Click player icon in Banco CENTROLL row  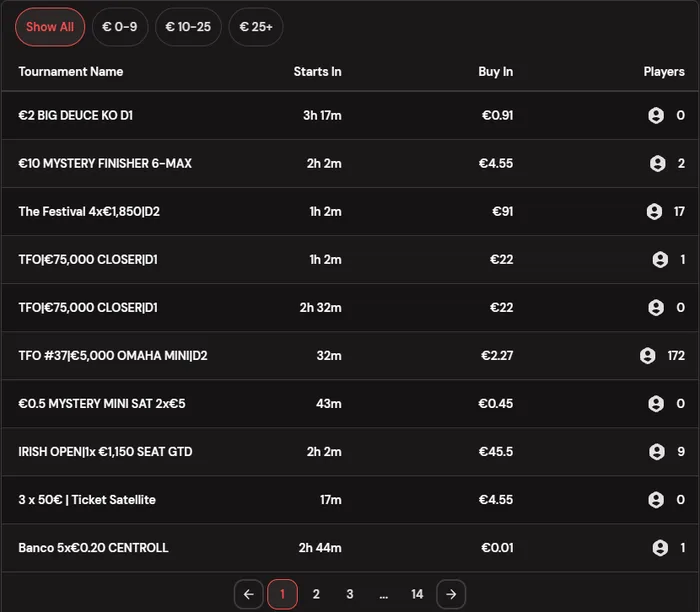(x=660, y=548)
